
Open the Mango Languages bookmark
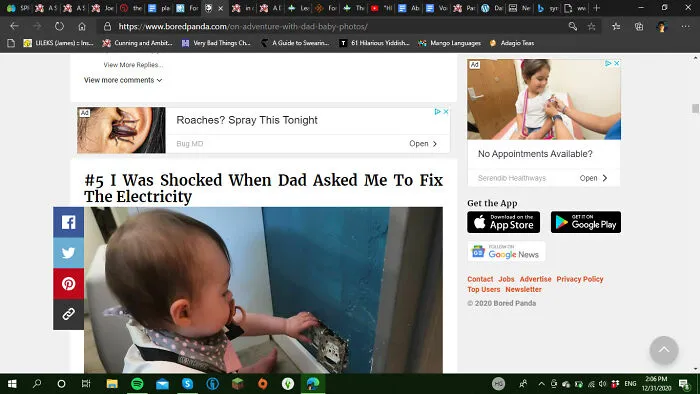[x=449, y=43]
